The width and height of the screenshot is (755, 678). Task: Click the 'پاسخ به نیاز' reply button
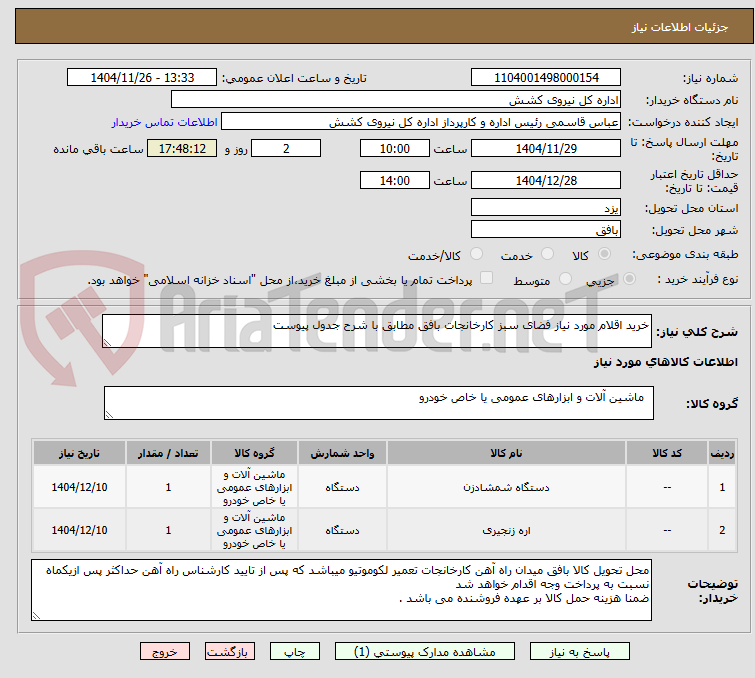580,652
